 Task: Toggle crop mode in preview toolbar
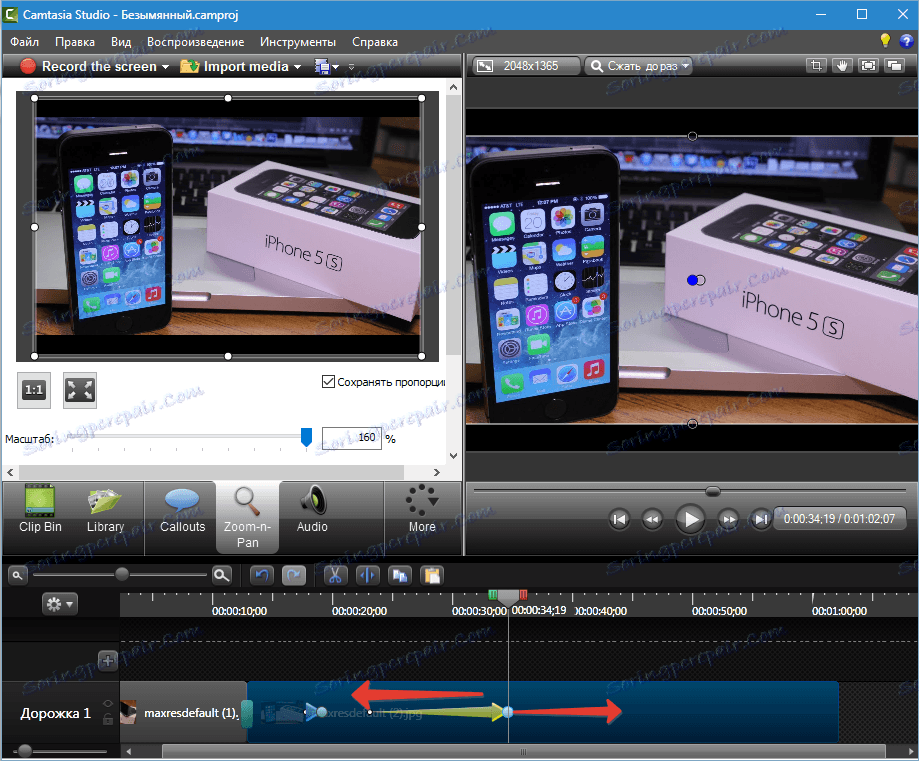click(x=816, y=66)
